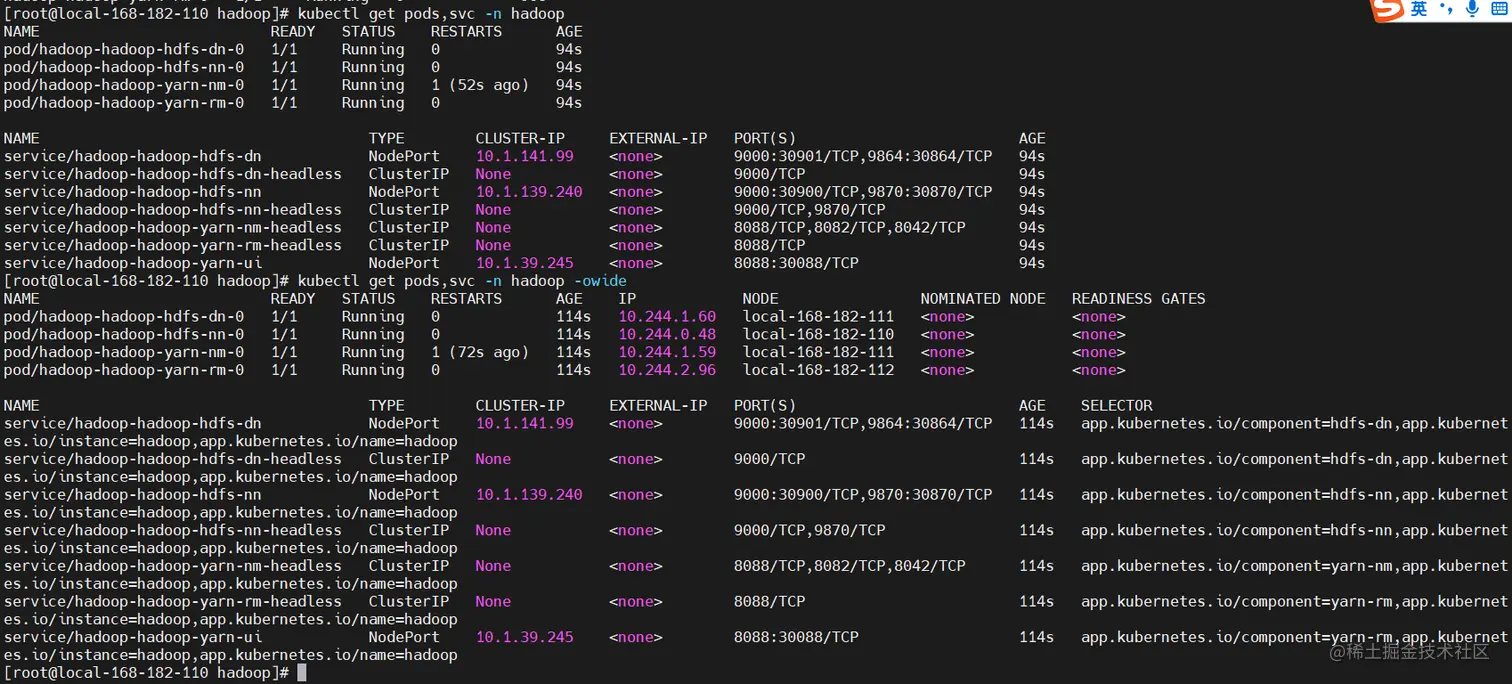The image size is (1512, 684).
Task: Click the SELECTOR column header
Action: (1116, 406)
